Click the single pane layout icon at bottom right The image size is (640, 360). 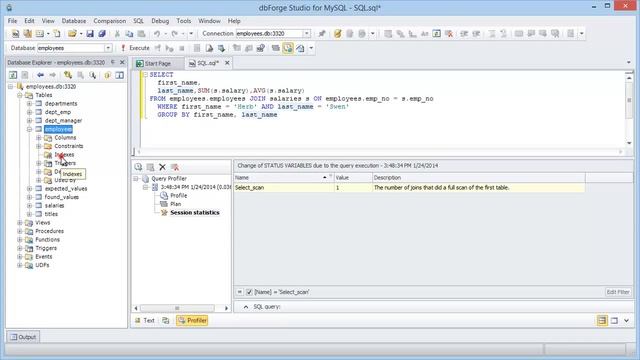click(614, 320)
